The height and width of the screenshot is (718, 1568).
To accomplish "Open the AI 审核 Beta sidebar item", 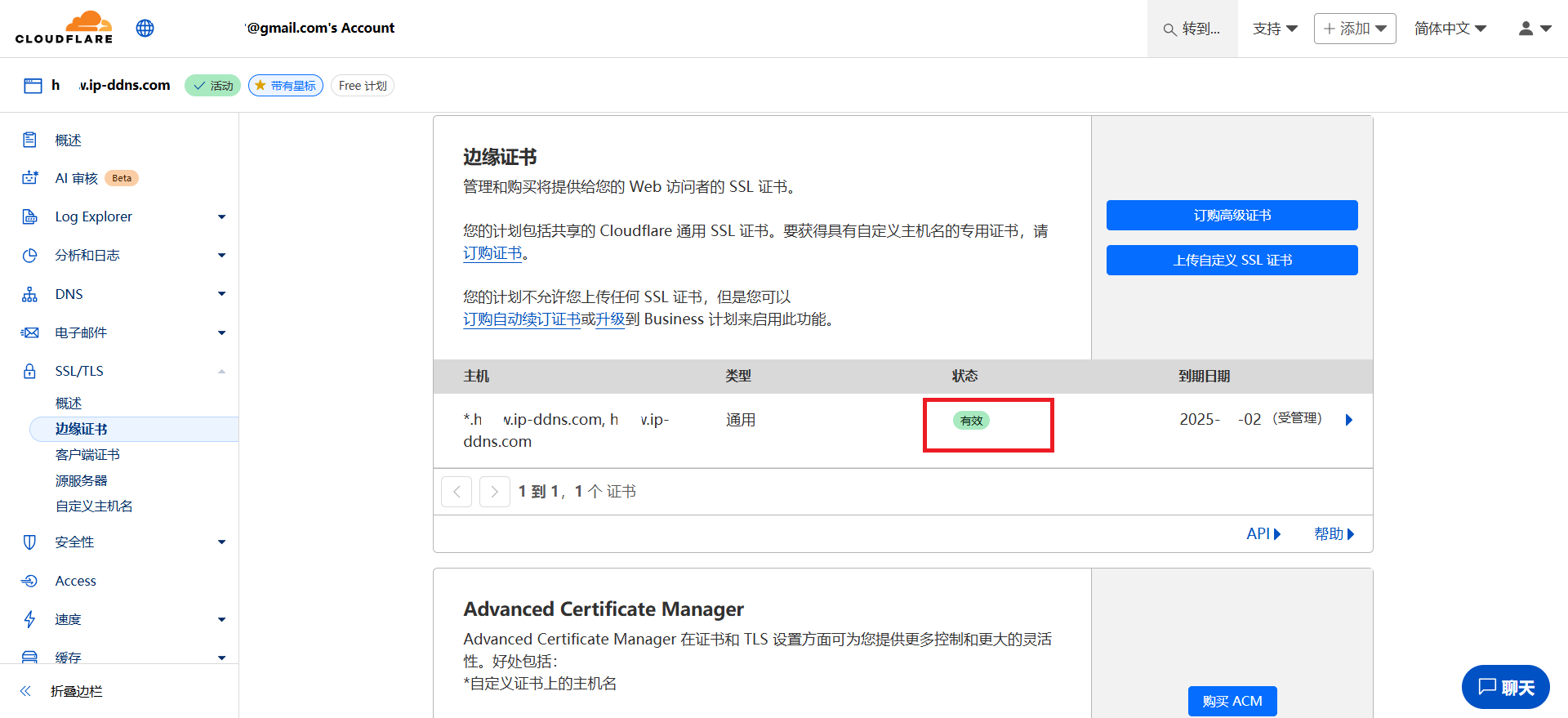I will click(x=77, y=178).
